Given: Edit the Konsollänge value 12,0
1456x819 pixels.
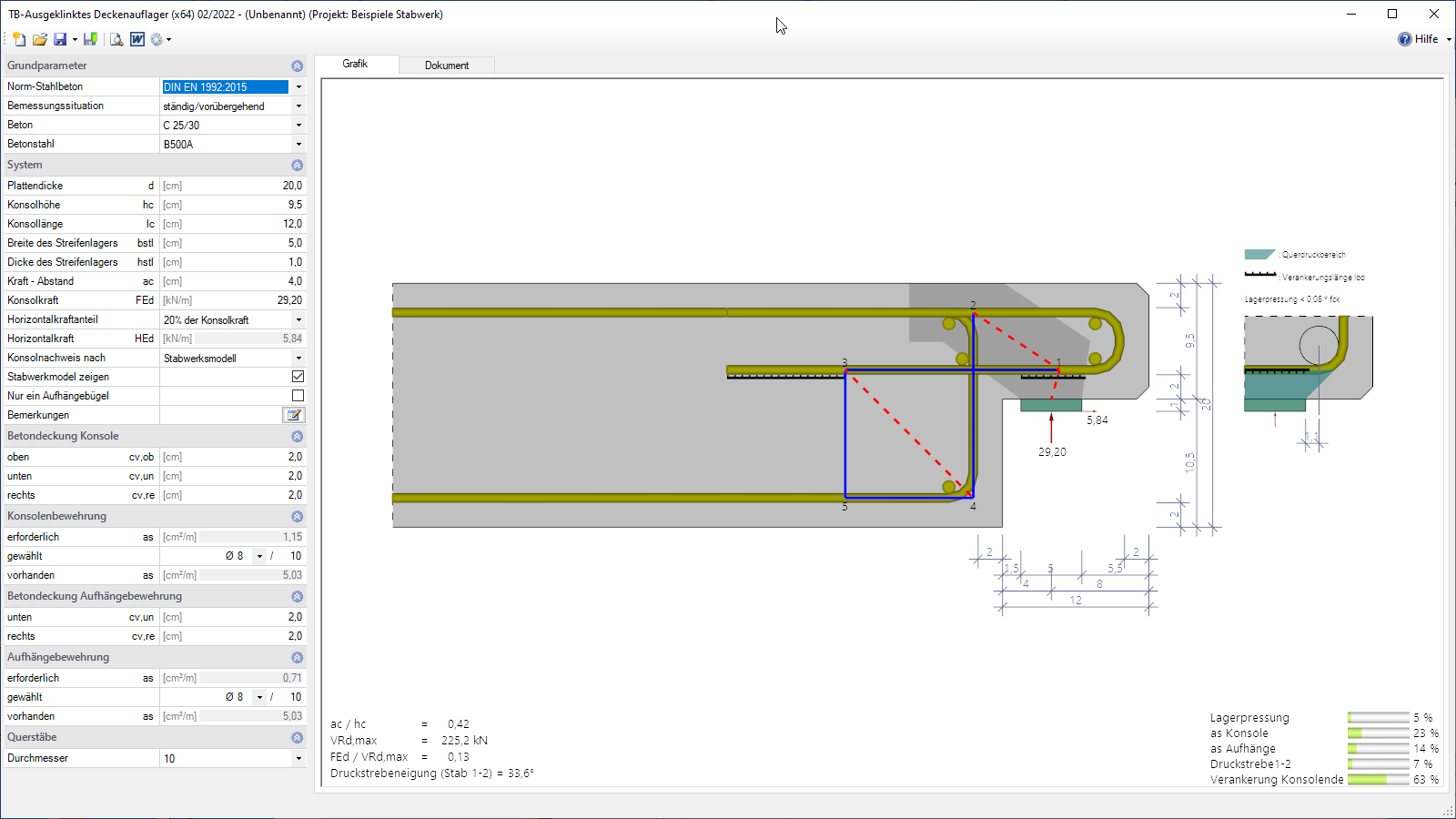Looking at the screenshot, I should [251, 224].
